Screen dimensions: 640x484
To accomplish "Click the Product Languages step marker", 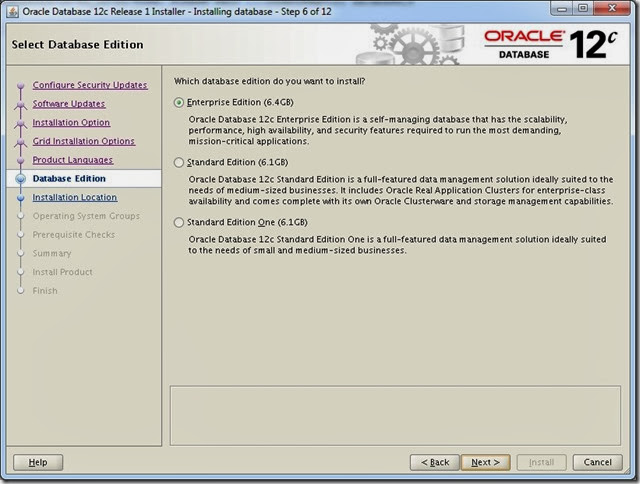I will tap(21, 160).
